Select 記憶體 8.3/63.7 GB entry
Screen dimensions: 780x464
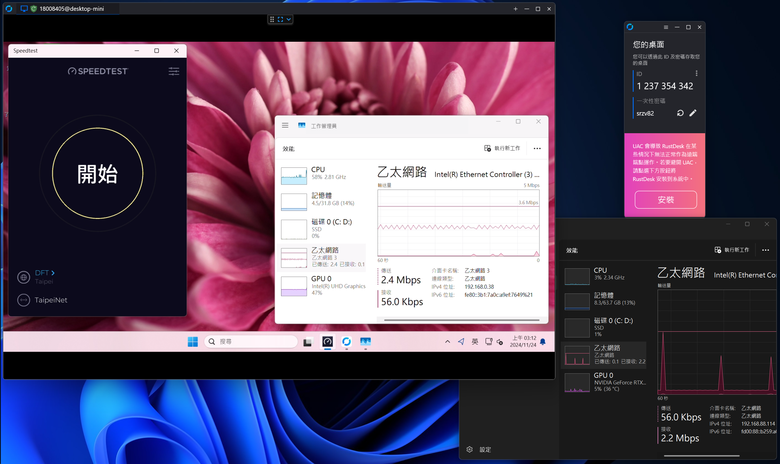[604, 300]
